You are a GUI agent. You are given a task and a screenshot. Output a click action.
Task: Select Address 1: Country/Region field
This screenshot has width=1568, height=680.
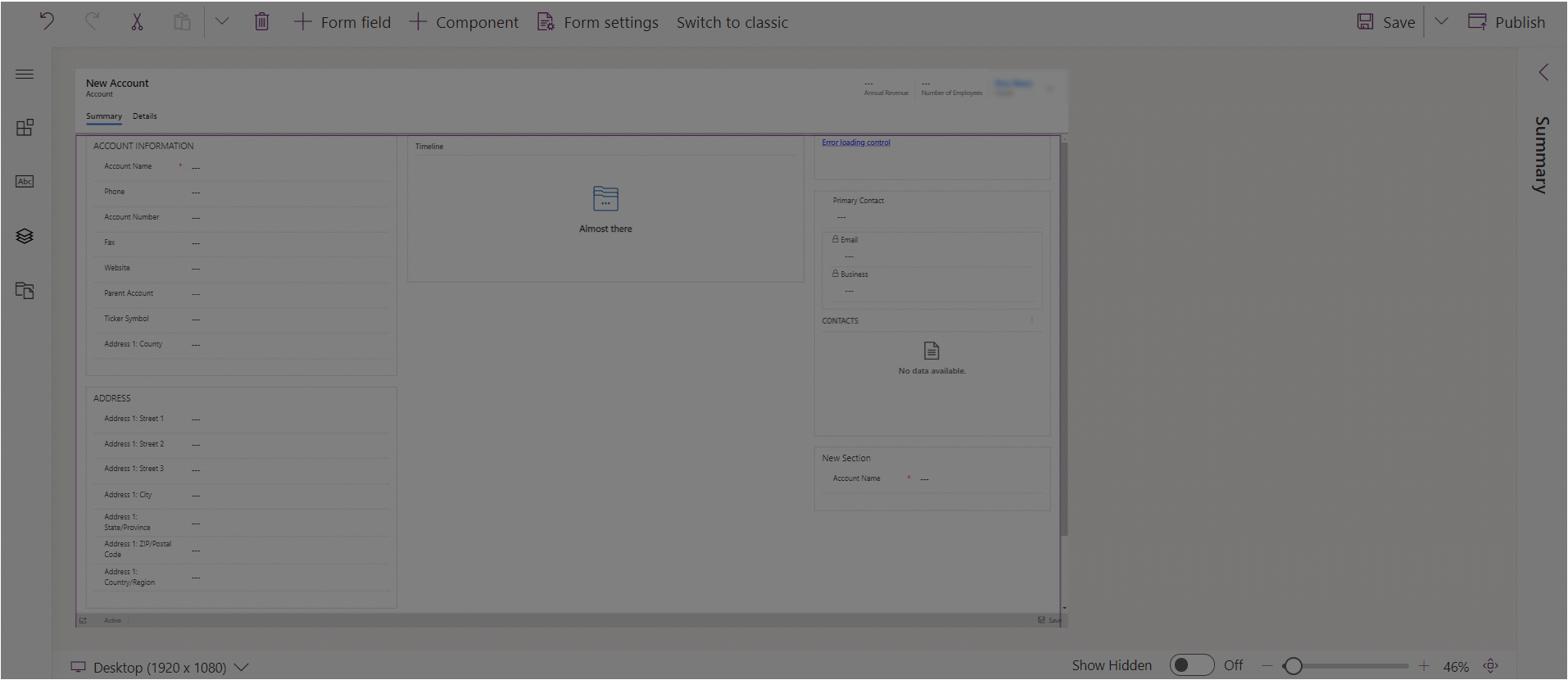click(x=241, y=578)
